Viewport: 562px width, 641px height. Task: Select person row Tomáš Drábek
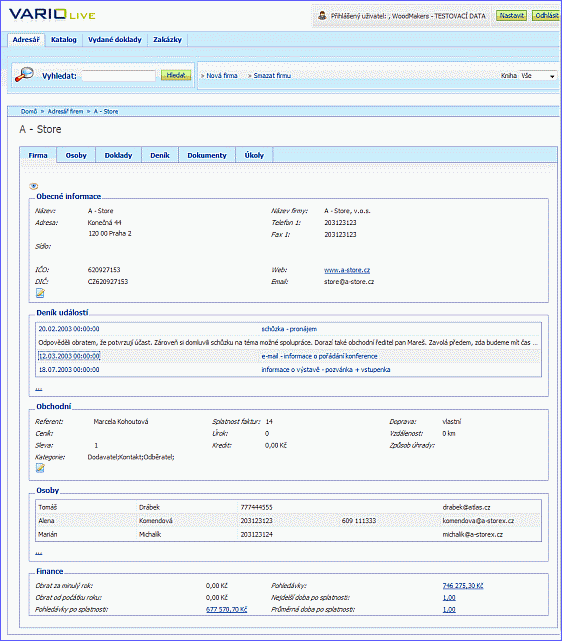[x=289, y=507]
